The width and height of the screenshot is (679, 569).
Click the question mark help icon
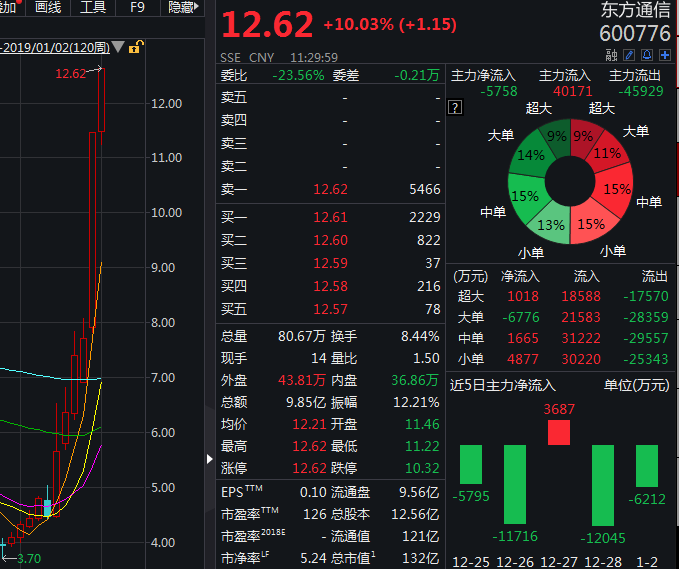point(455,107)
